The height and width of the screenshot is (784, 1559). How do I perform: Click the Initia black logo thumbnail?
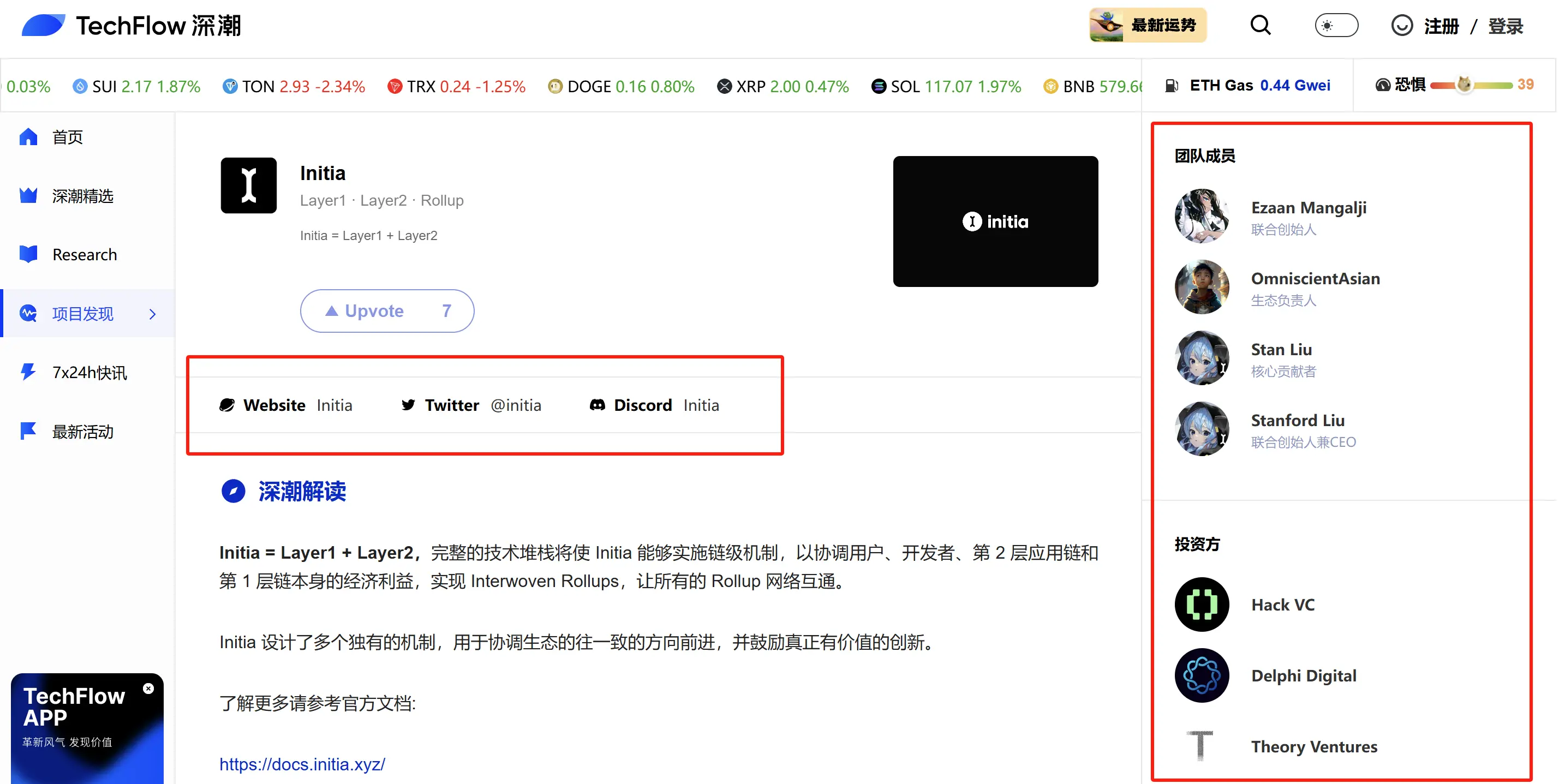coord(249,185)
